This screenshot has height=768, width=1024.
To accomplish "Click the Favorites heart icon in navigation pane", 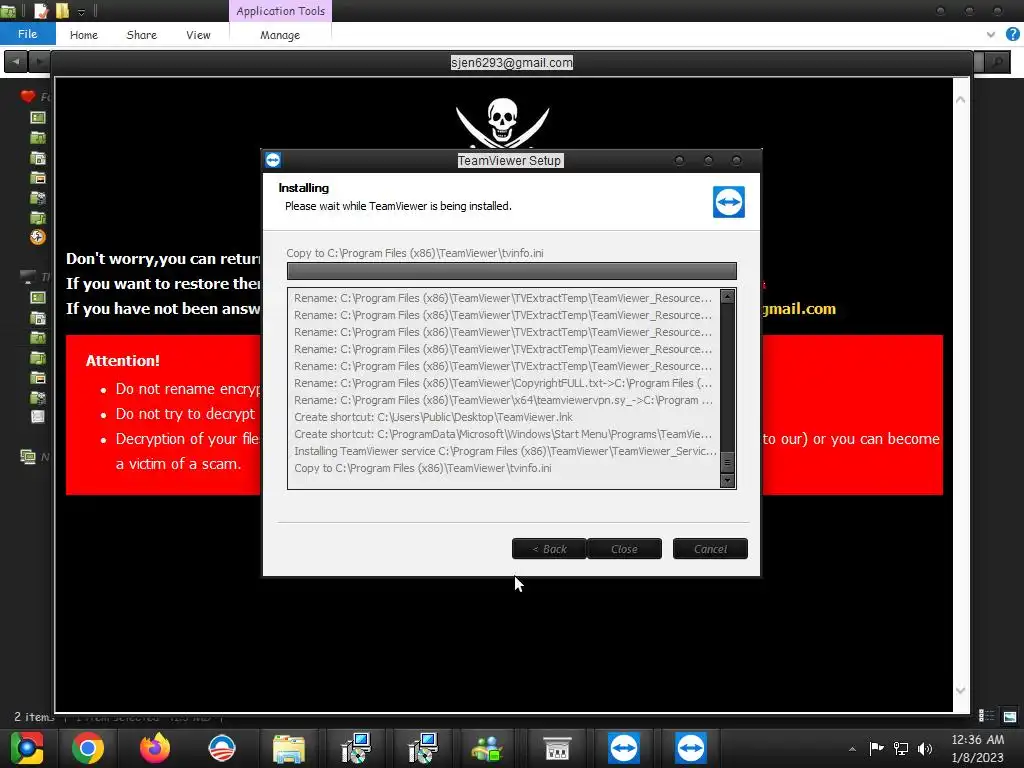I will [x=27, y=97].
